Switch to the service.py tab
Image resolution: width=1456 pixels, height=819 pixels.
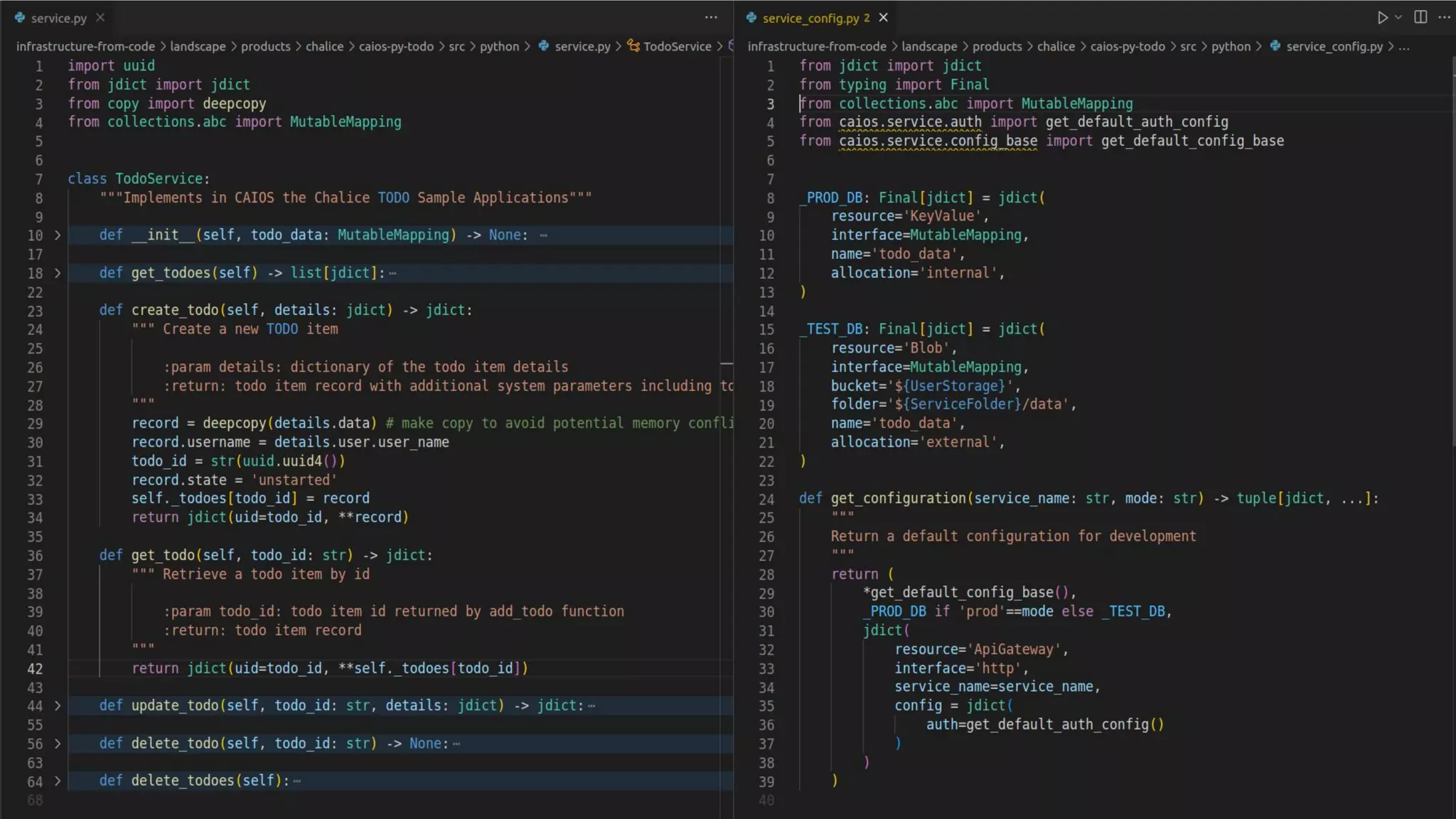click(58, 18)
